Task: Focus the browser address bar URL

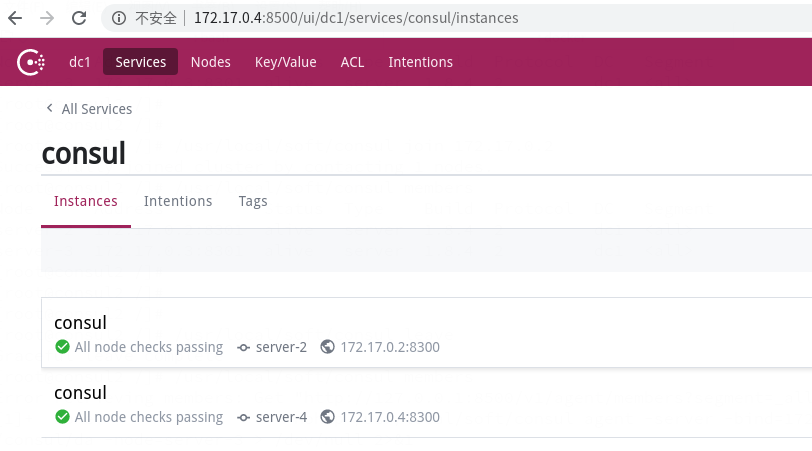Action: point(356,18)
